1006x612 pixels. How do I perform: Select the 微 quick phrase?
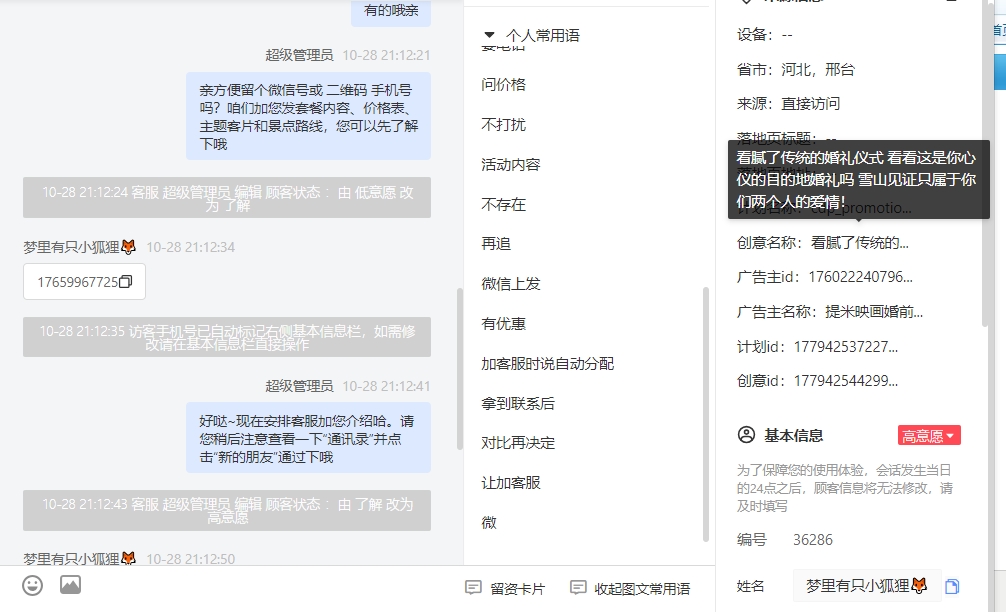[x=489, y=523]
